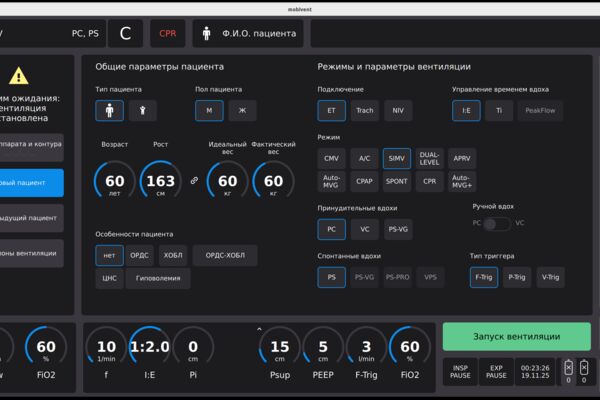Adjust the f breathing rate dial
The image size is (600, 400).
pyautogui.click(x=106, y=347)
